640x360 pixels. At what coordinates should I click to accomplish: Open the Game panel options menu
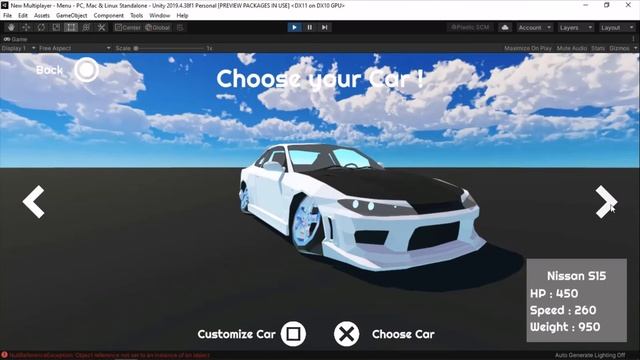(633, 39)
